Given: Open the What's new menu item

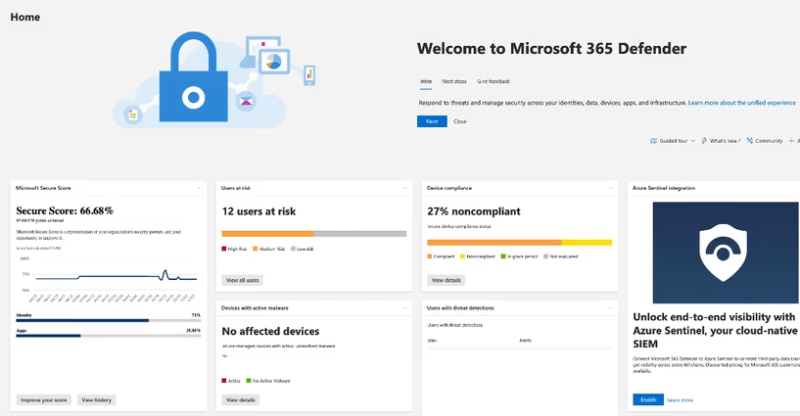Looking at the screenshot, I should point(720,141).
